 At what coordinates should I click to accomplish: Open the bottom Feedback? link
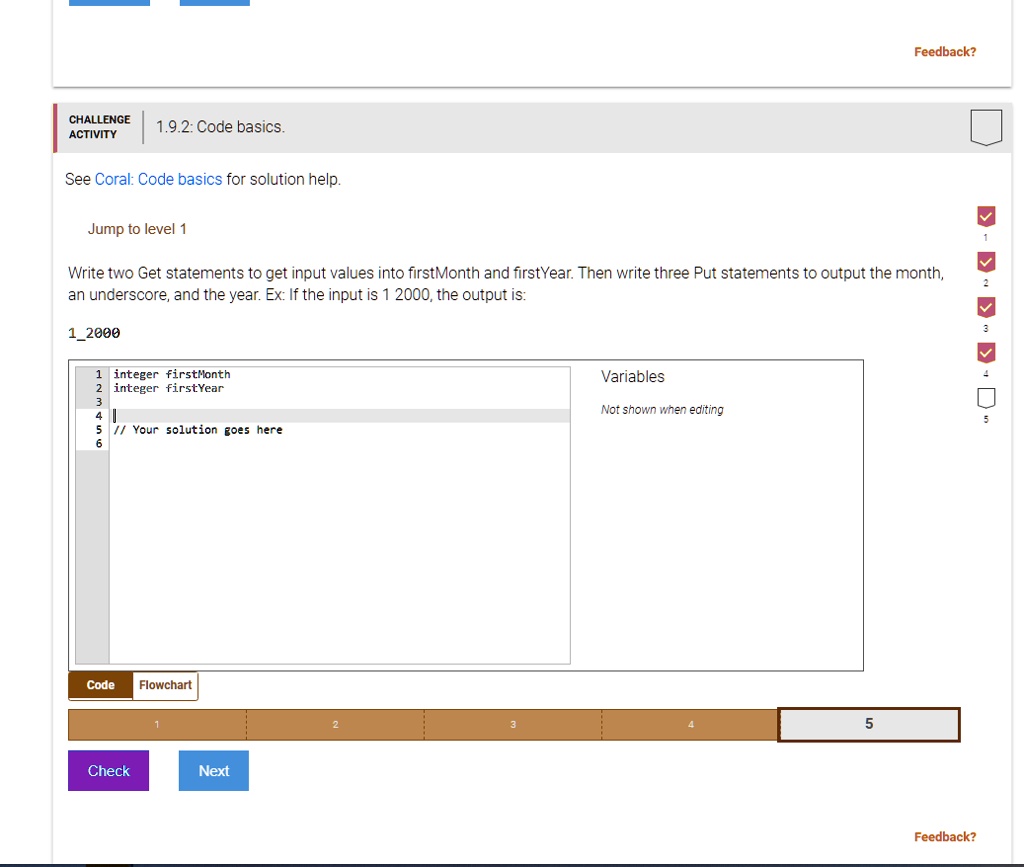(944, 836)
